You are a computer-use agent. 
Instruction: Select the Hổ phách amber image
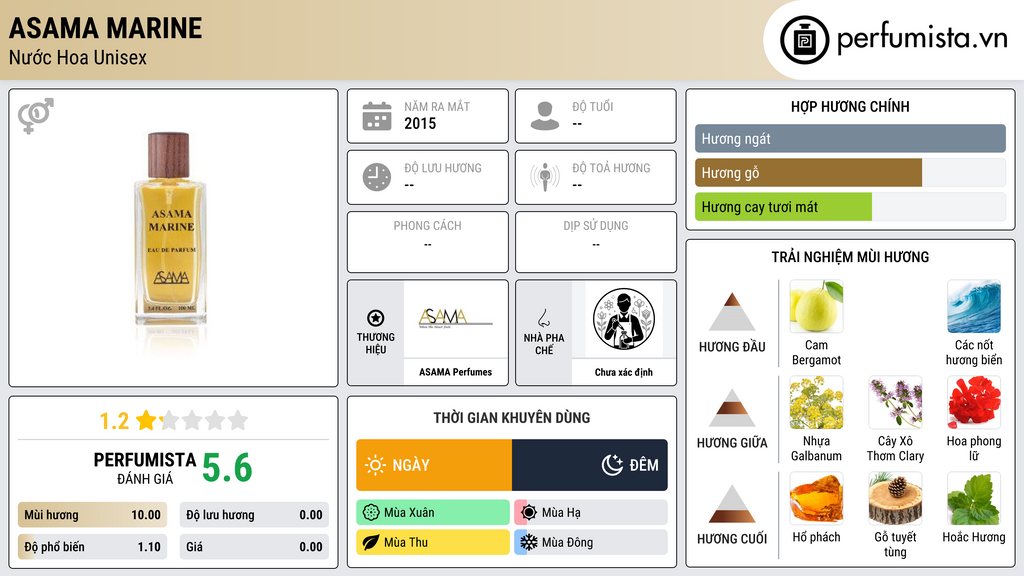pyautogui.click(x=816, y=498)
